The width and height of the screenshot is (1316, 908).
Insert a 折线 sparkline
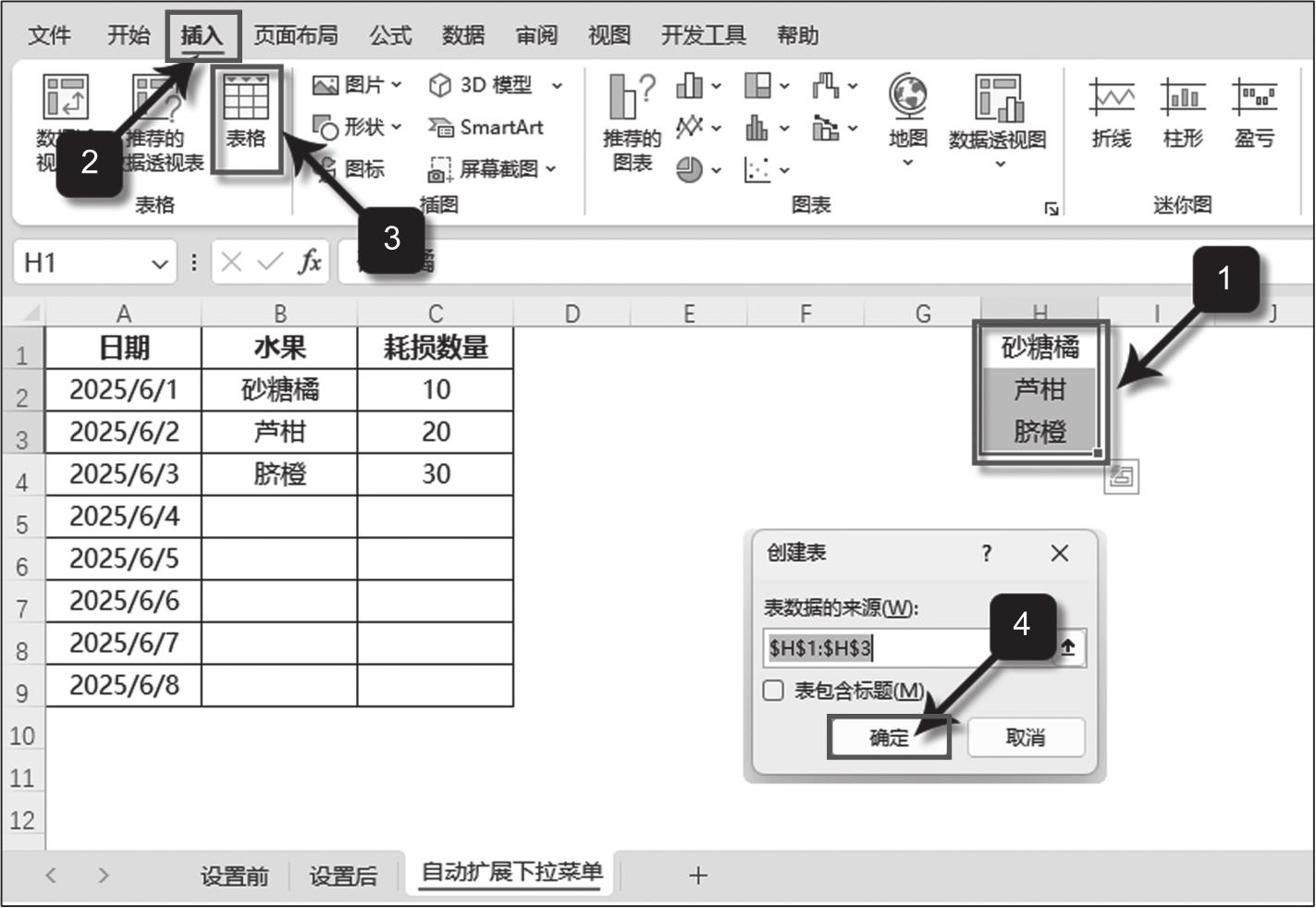pyautogui.click(x=1111, y=113)
